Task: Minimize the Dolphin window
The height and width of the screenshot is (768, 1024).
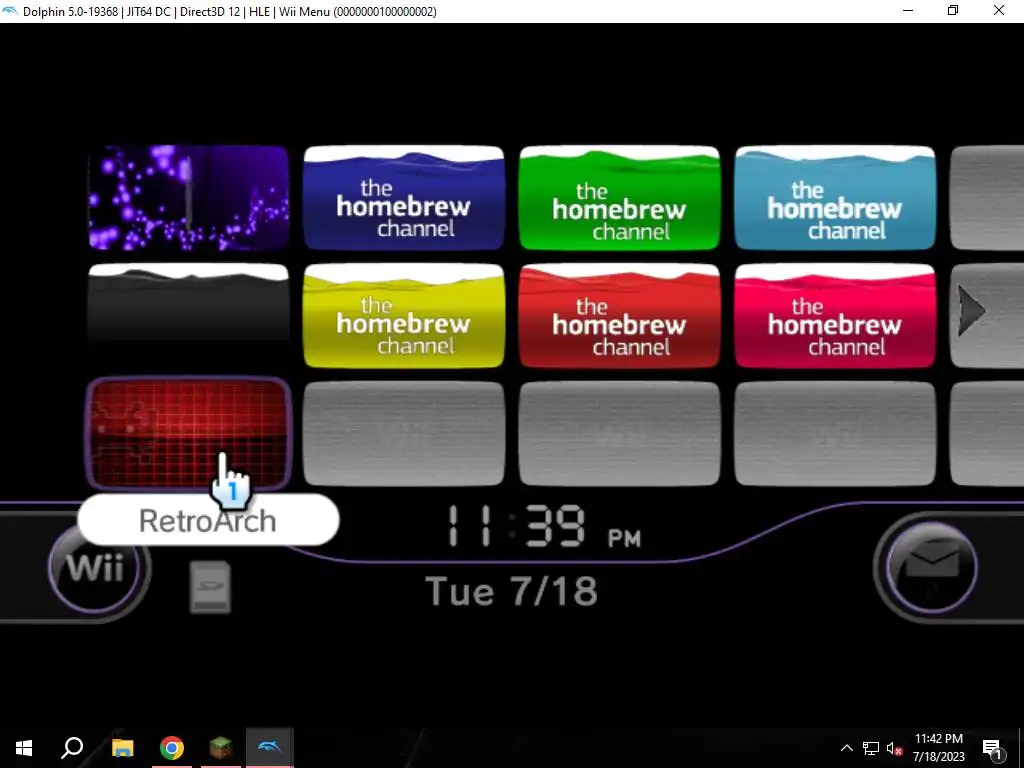Action: pos(908,10)
